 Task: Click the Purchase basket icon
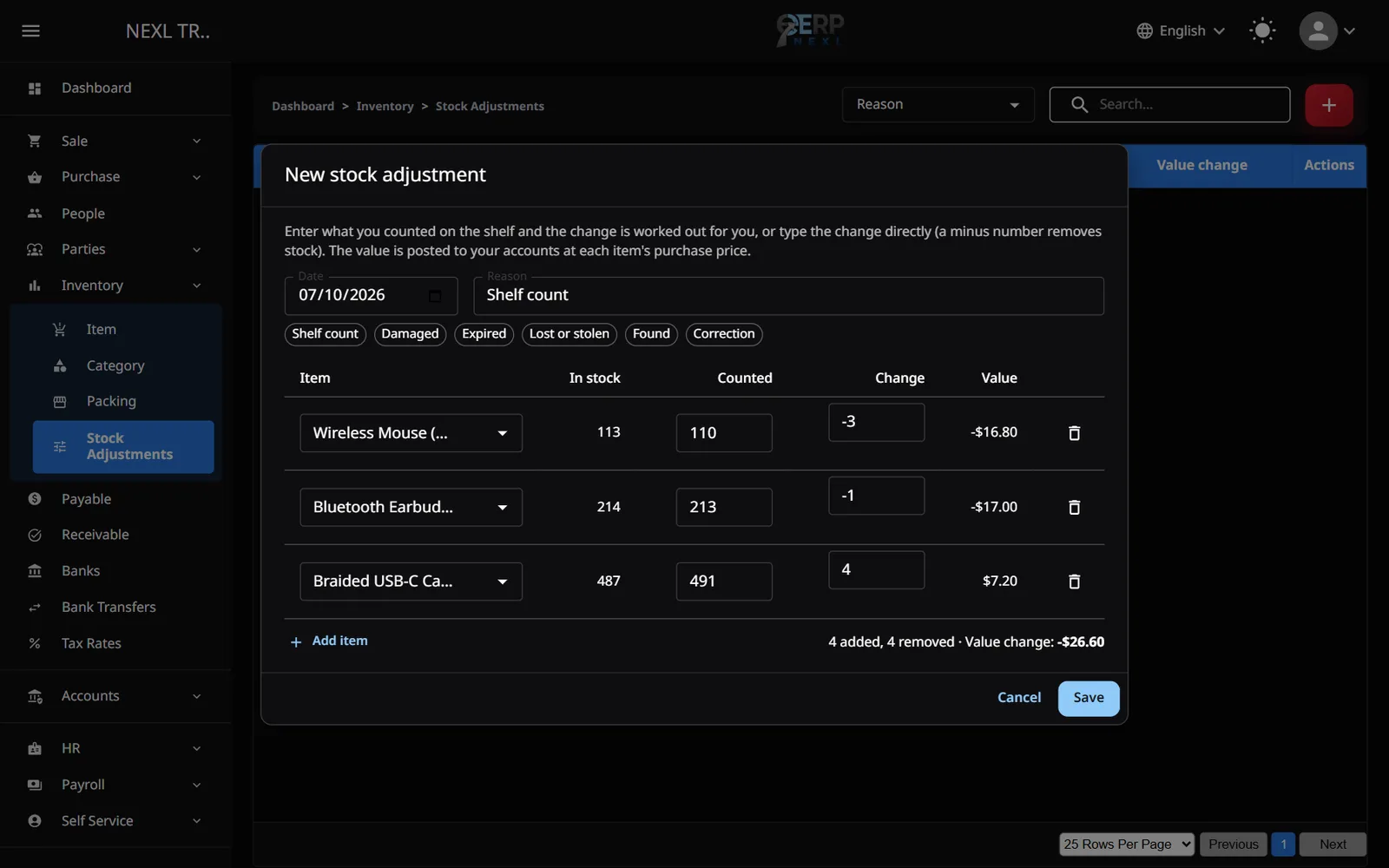coord(35,177)
